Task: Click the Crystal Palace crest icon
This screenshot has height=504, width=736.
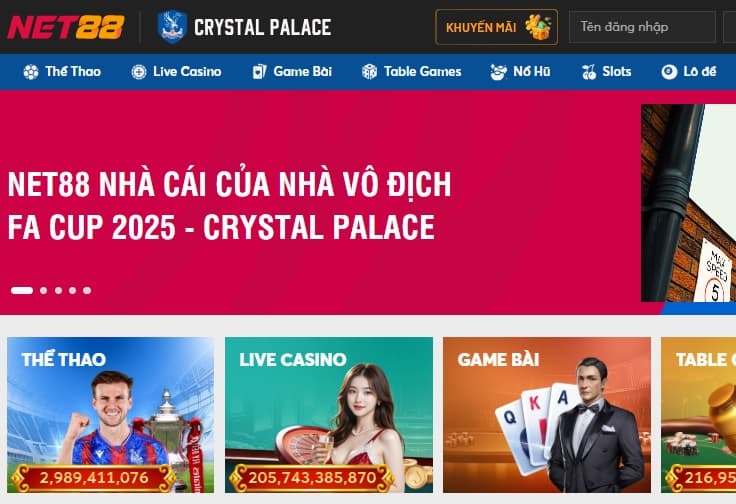Action: click(172, 27)
